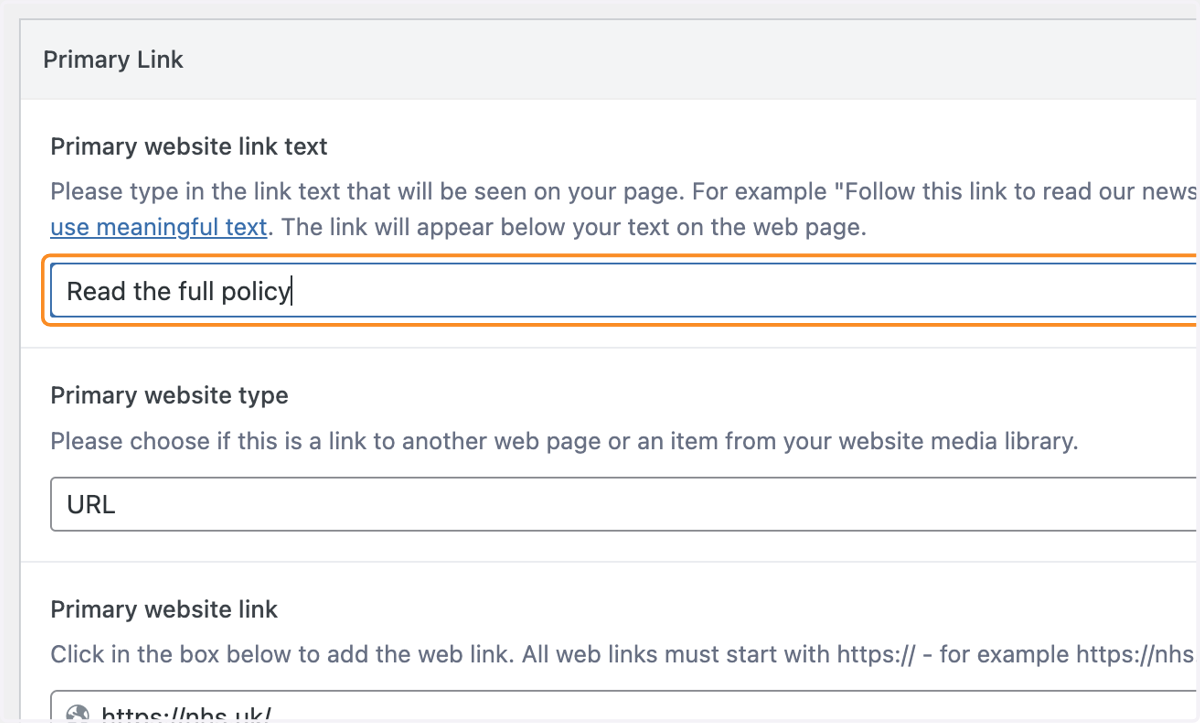Click the 'Primary website link' label
This screenshot has height=723, width=1200.
164,609
